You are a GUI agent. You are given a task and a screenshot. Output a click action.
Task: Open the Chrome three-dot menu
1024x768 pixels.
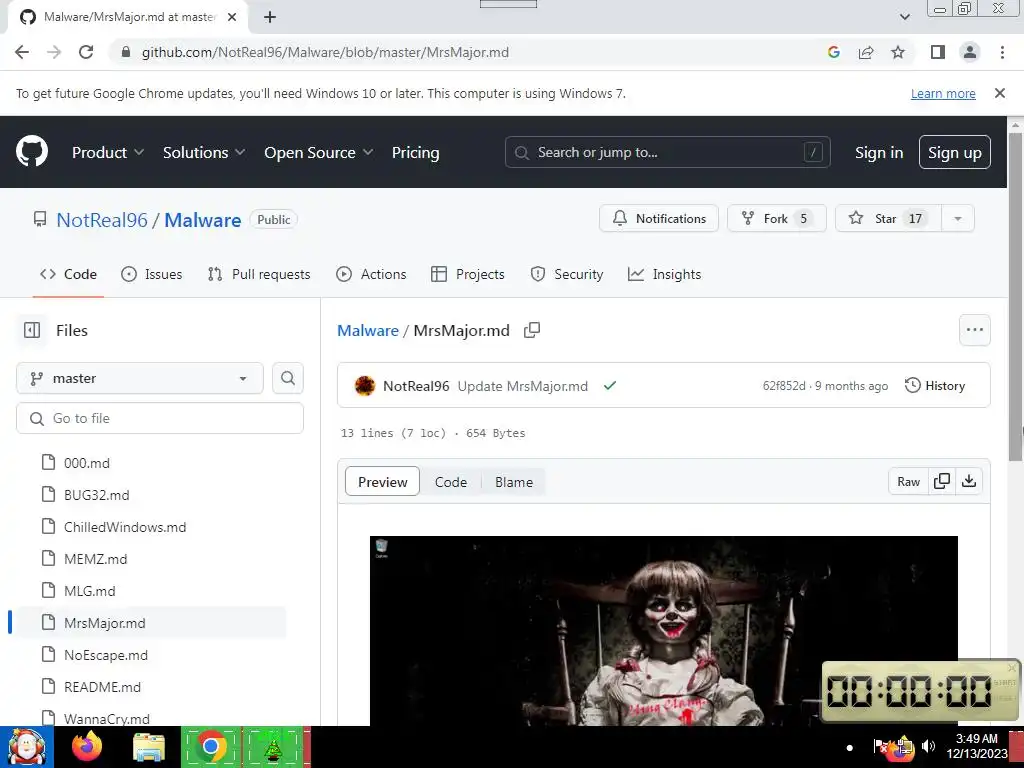point(1002,52)
